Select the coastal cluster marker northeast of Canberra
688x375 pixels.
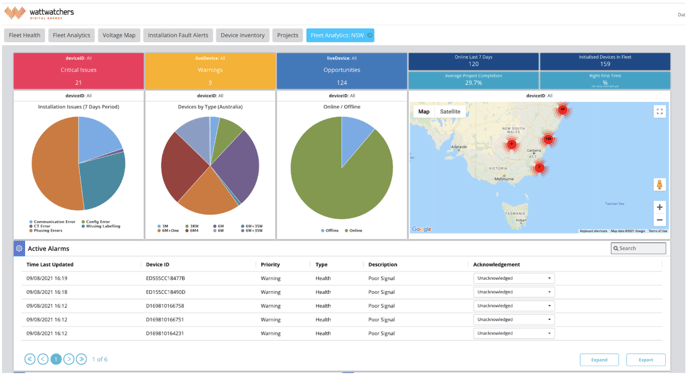pos(548,139)
